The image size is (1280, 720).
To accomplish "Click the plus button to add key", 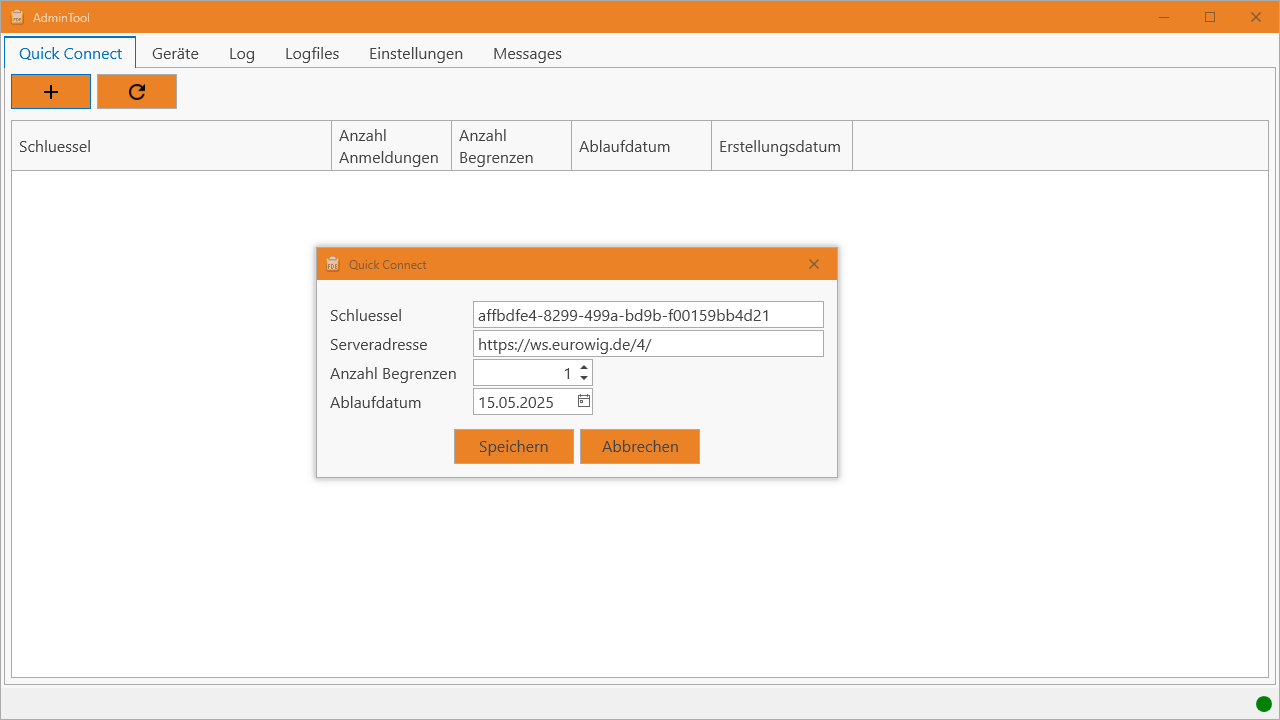I will [51, 92].
